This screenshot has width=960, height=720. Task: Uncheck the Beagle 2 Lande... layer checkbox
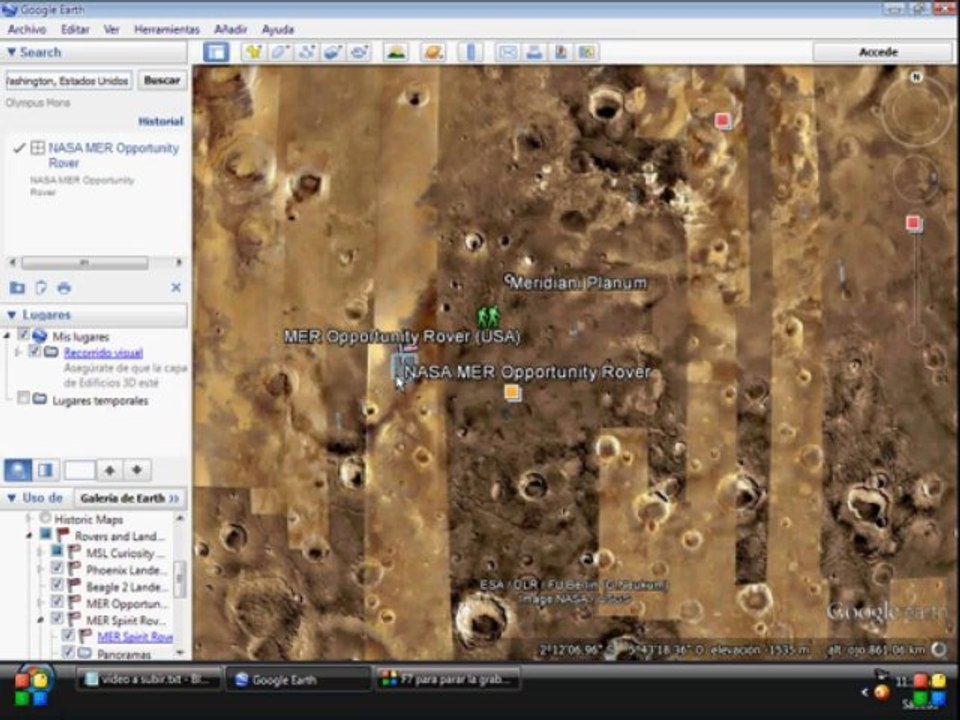(x=57, y=585)
